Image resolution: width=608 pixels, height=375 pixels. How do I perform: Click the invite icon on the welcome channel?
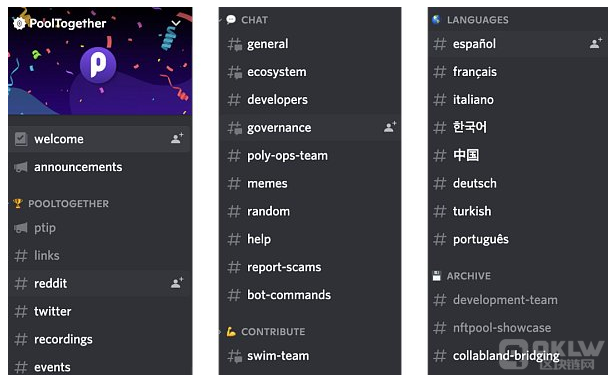point(177,138)
